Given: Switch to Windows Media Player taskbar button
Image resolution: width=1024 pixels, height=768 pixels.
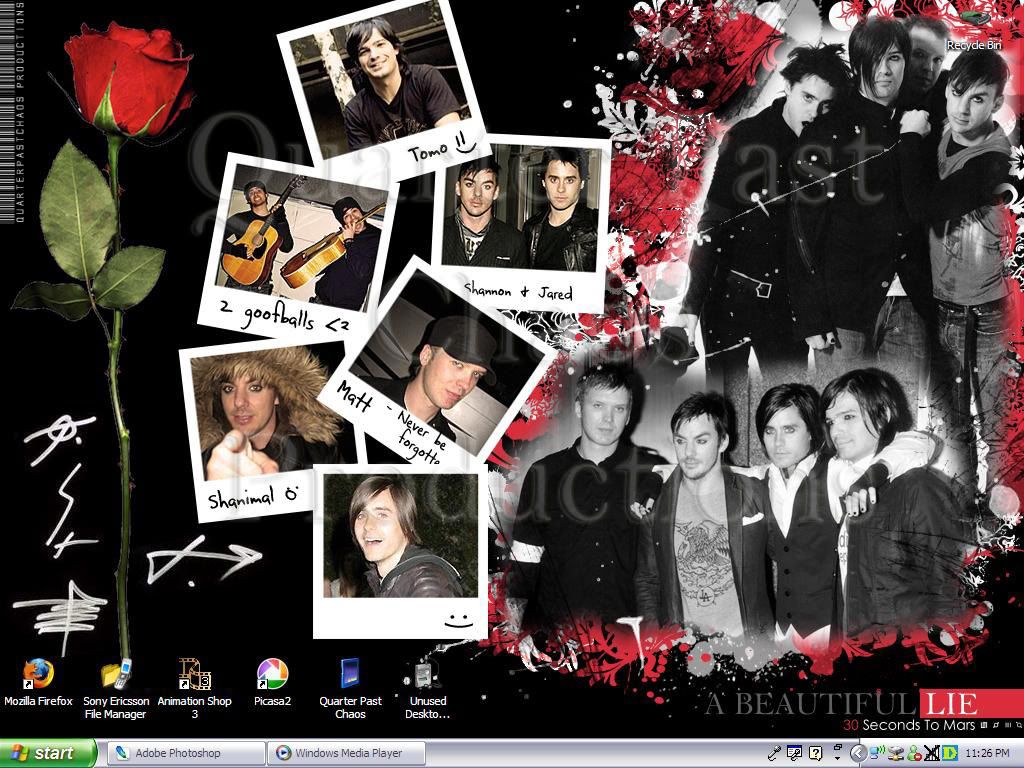Looking at the screenshot, I should (x=346, y=753).
